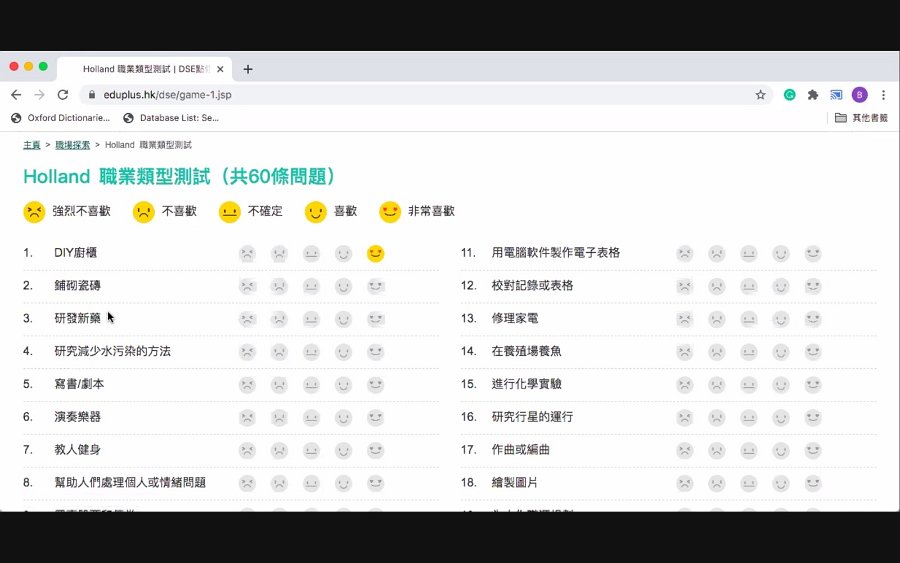Open the Oxford Dictionaries bookmark
900x563 pixels.
point(60,118)
